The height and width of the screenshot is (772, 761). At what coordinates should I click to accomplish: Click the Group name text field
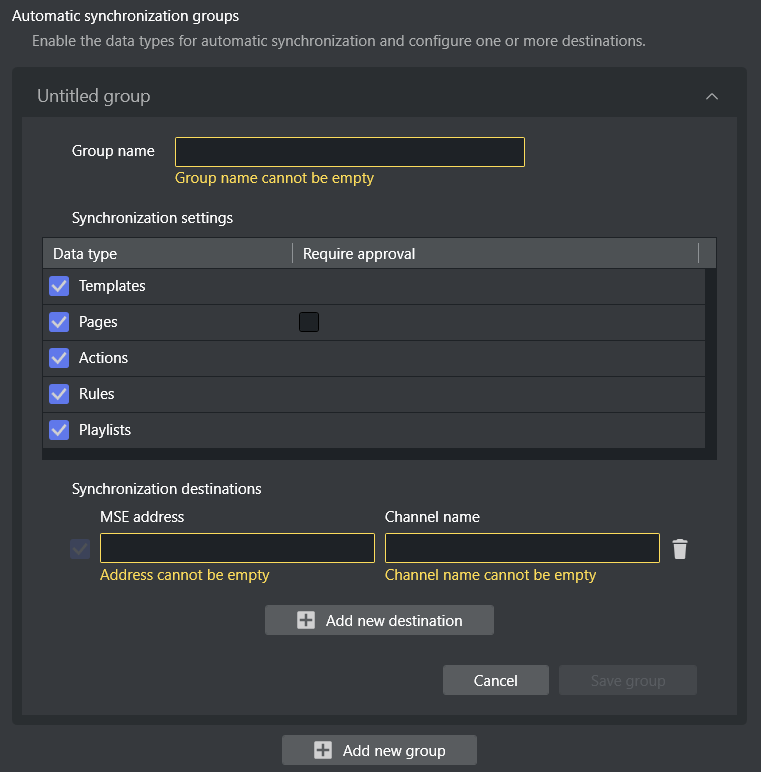tap(349, 152)
